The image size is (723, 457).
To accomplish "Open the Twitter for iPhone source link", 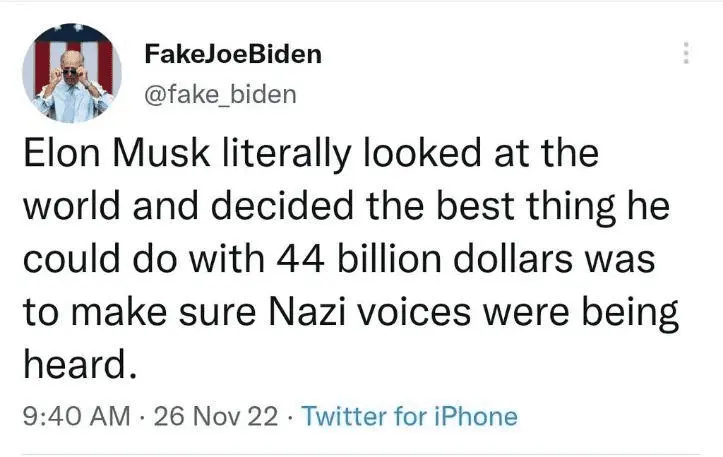I will (409, 416).
